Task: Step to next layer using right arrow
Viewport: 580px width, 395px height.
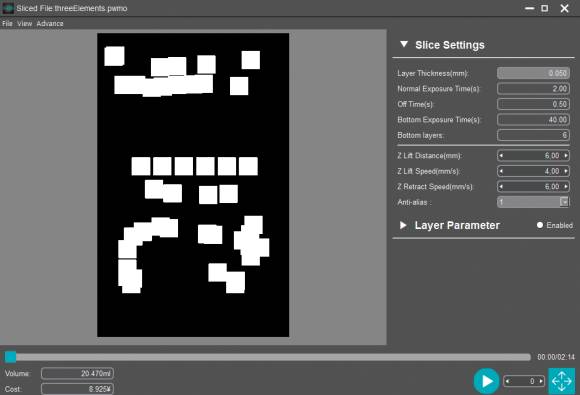Action: click(x=541, y=381)
